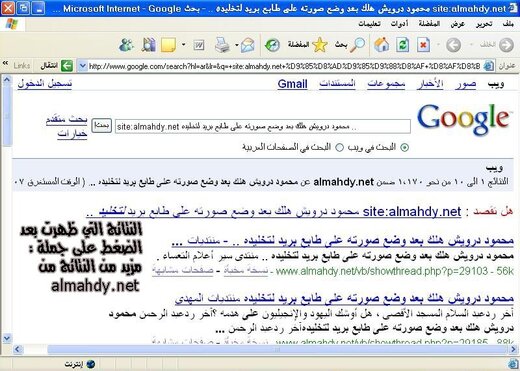Stop page loading with red X icon

(x=423, y=45)
